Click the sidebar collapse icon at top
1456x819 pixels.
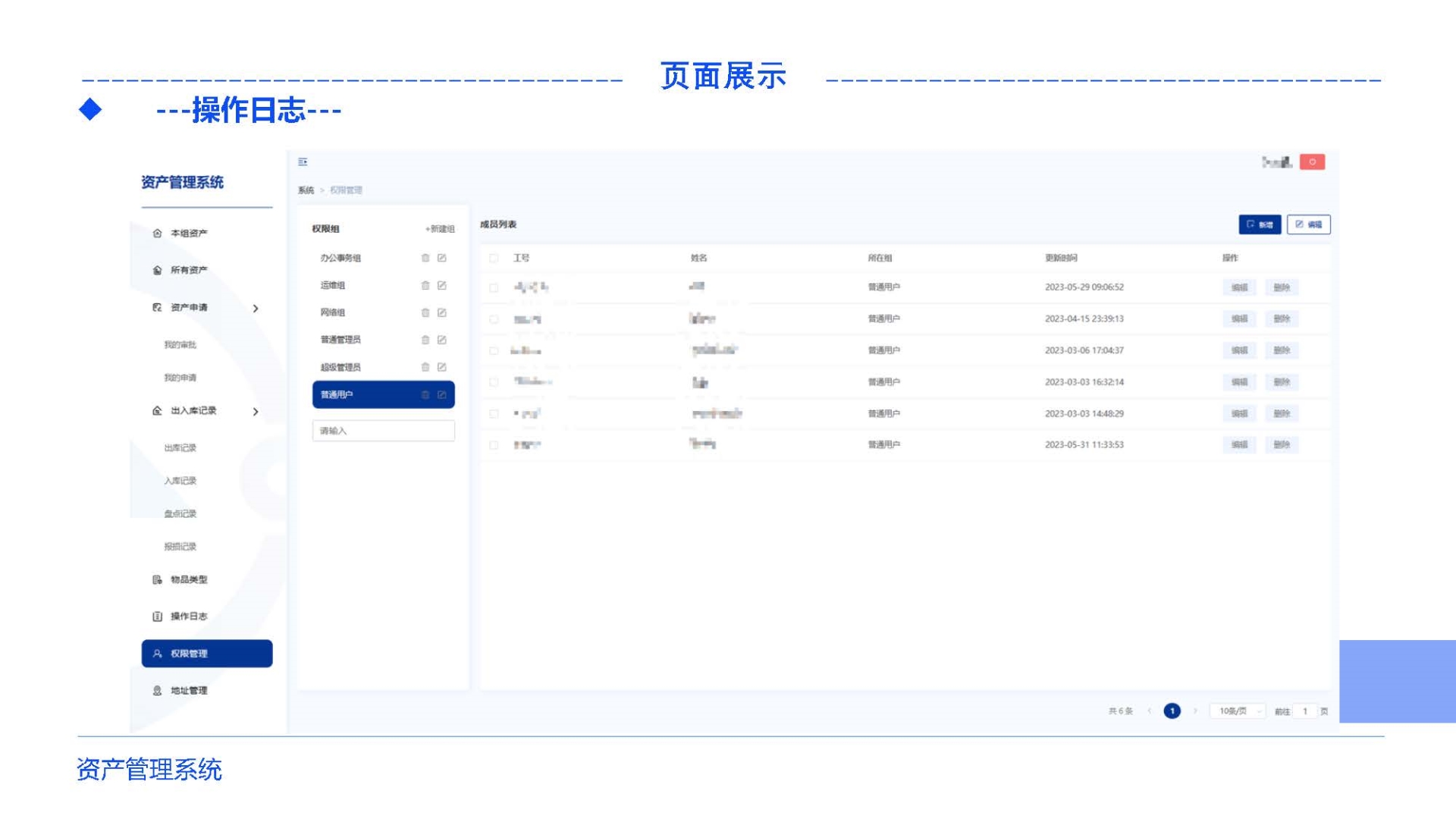point(303,162)
